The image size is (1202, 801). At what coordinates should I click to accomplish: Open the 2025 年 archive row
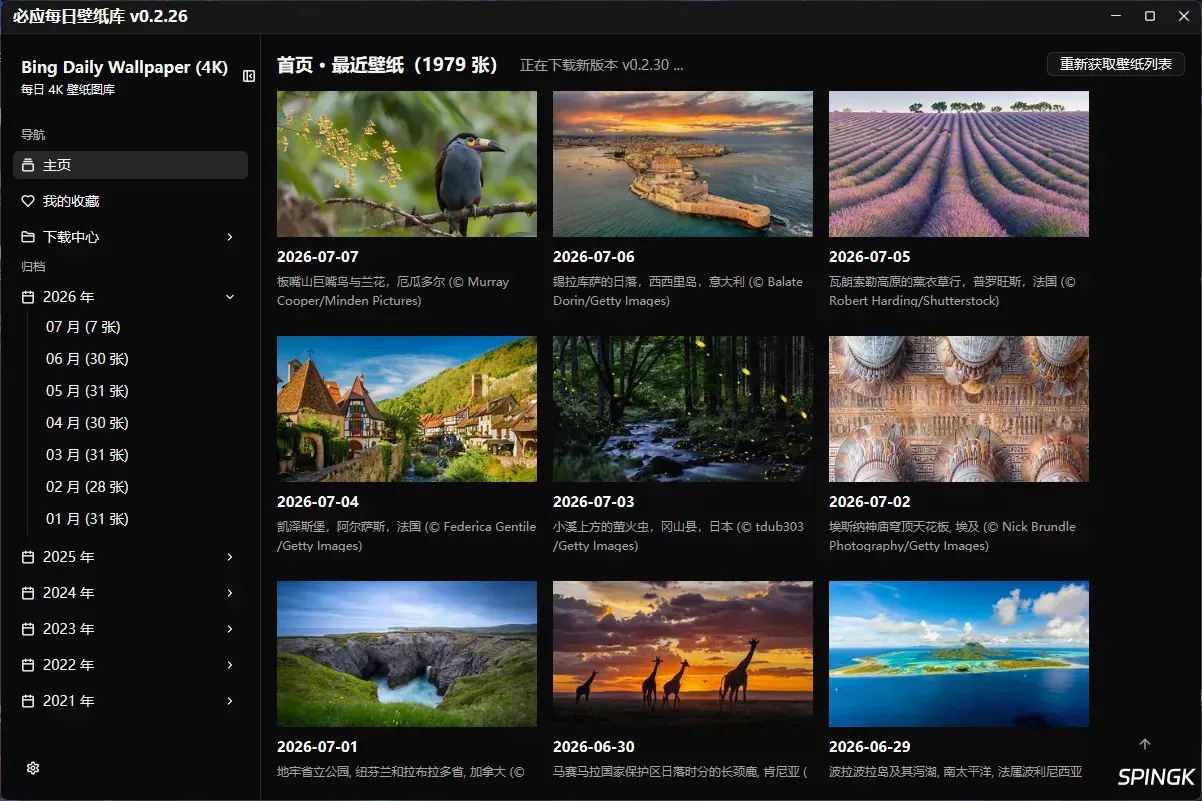tap(130, 557)
